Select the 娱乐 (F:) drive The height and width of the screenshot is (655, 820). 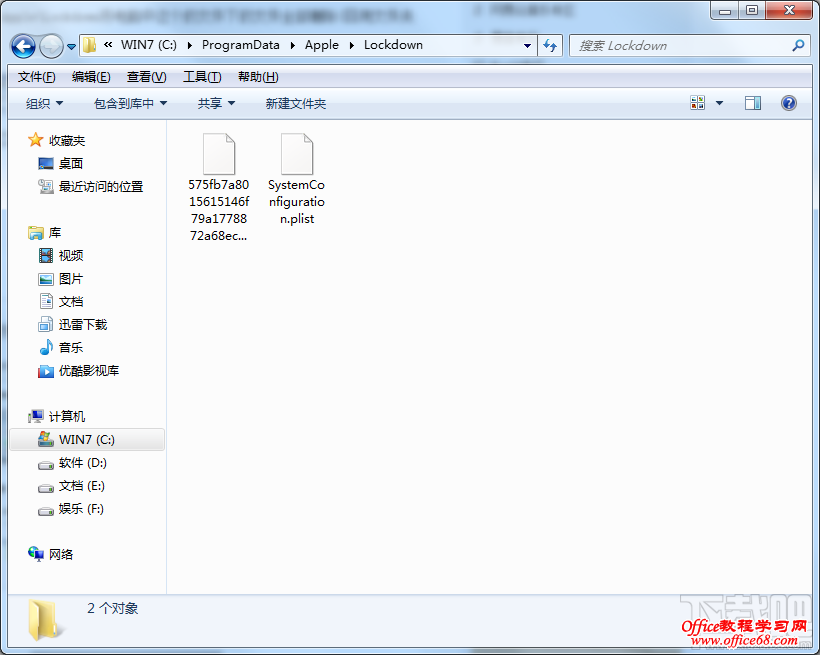pyautogui.click(x=81, y=509)
